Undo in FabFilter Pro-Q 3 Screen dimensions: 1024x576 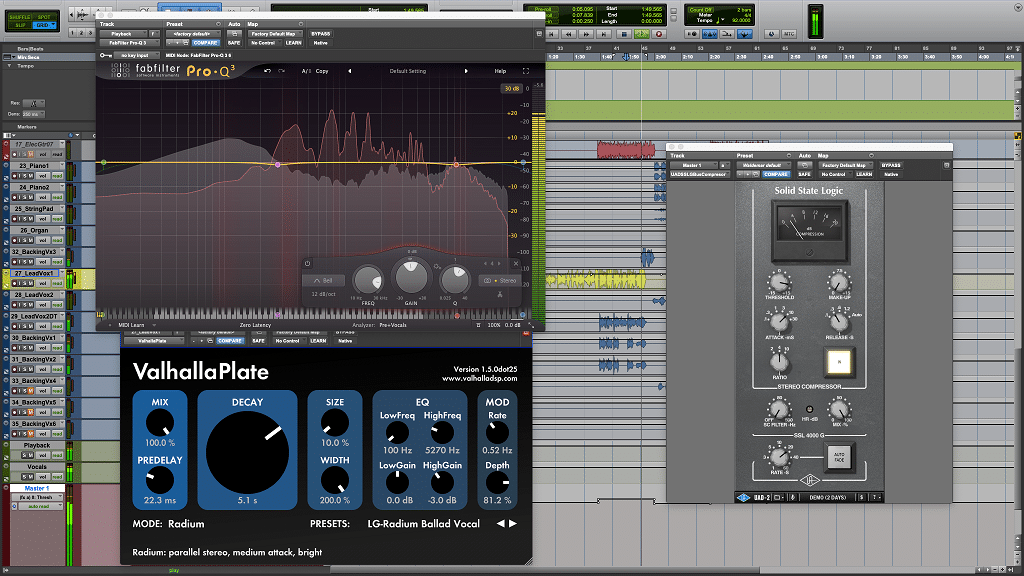267,71
